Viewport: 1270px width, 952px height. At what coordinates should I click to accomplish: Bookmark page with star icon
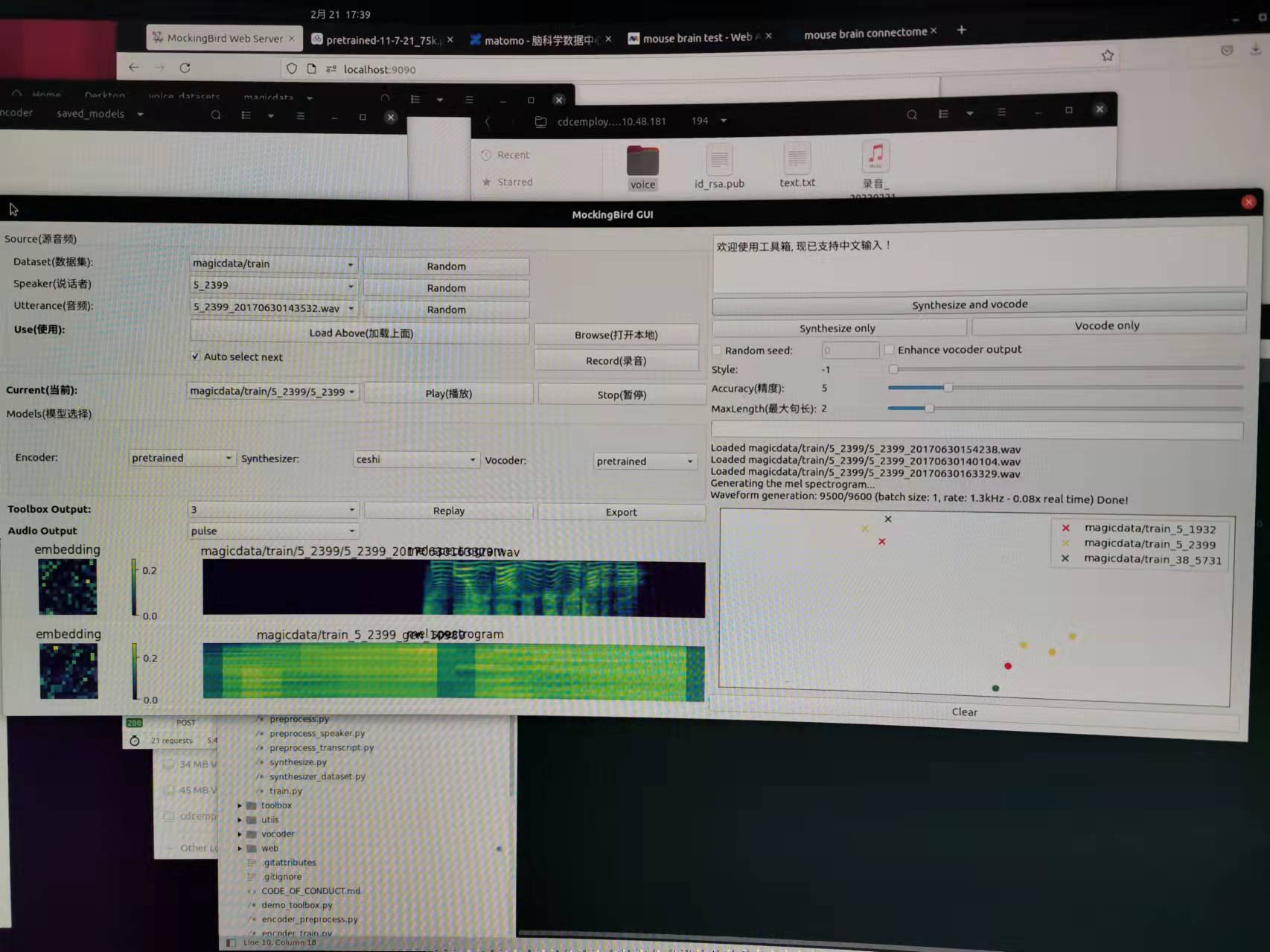pyautogui.click(x=1108, y=55)
